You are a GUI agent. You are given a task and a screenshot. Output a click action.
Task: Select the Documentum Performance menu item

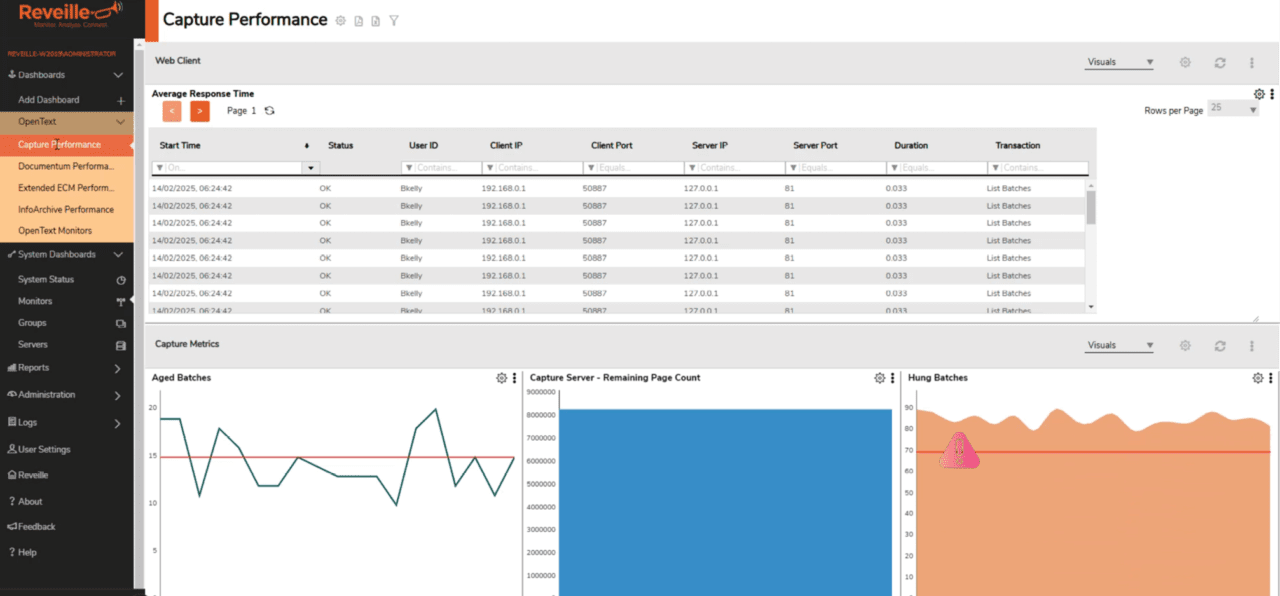coord(65,166)
